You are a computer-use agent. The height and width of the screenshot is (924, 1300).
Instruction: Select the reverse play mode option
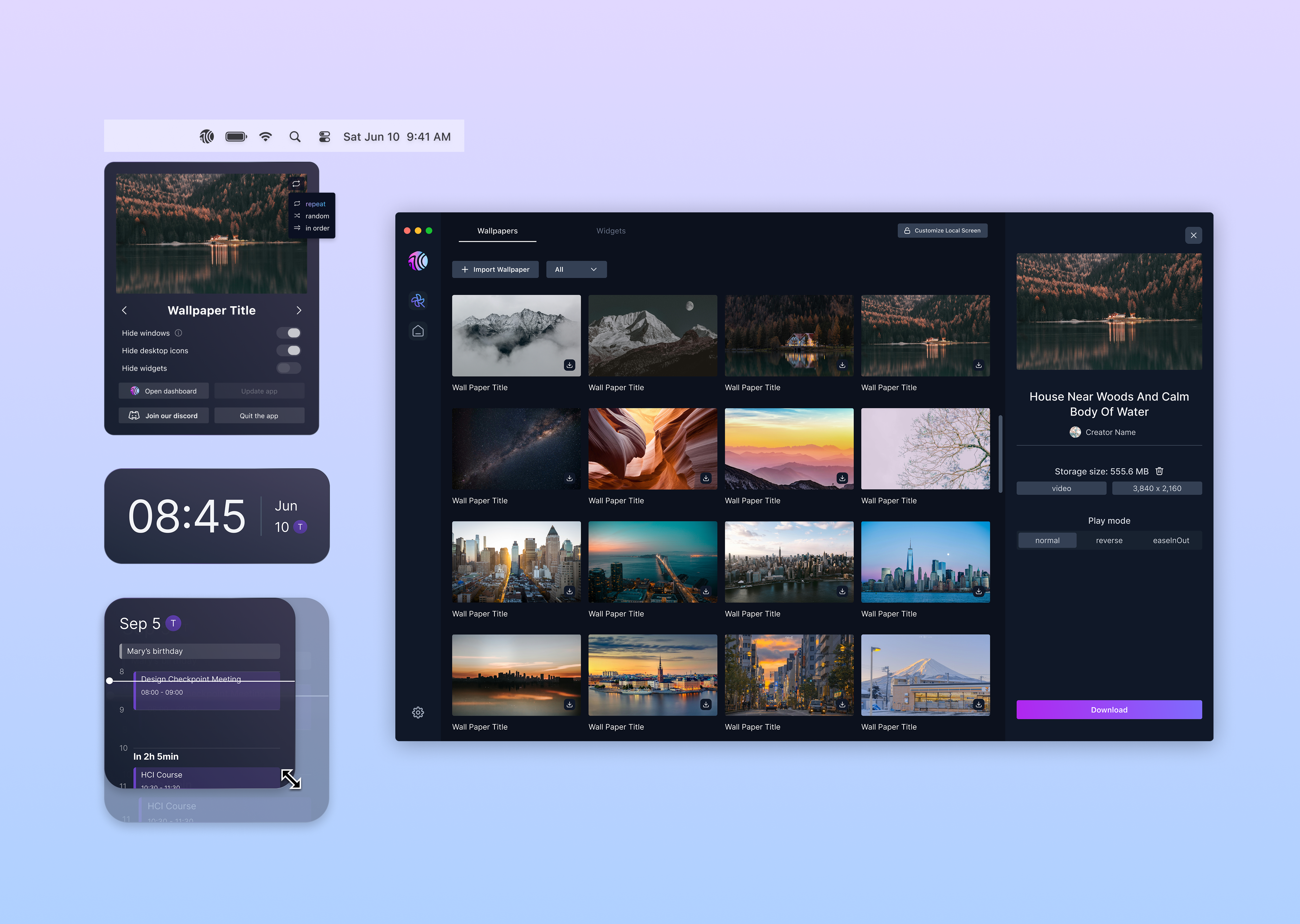click(1109, 540)
